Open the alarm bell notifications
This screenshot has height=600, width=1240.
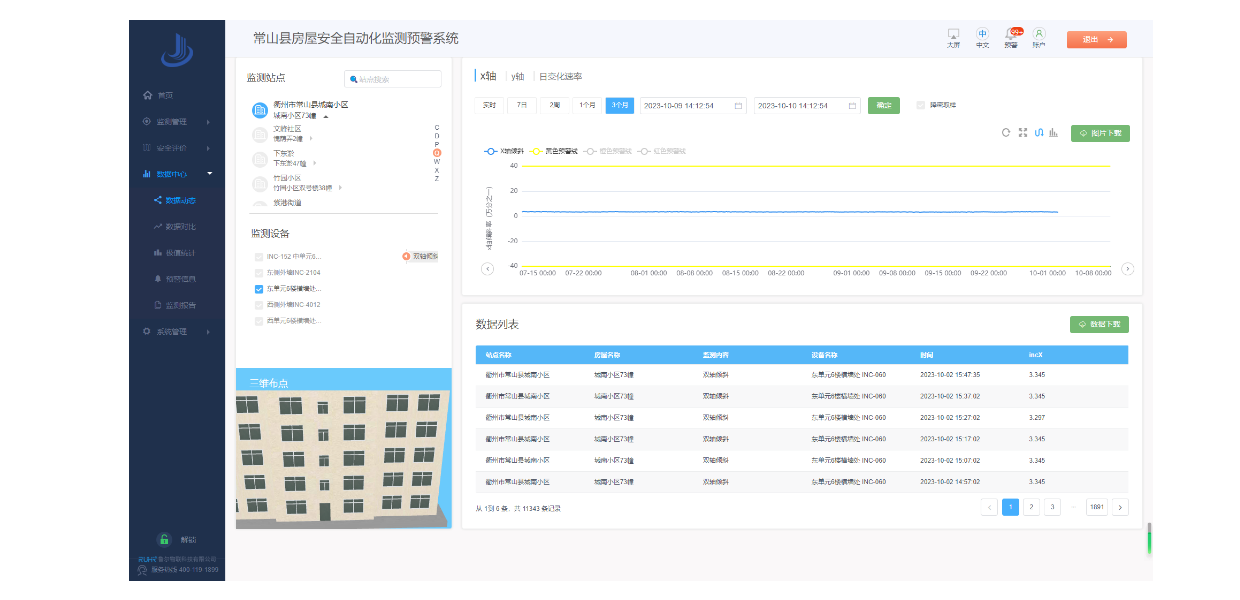[x=1011, y=36]
